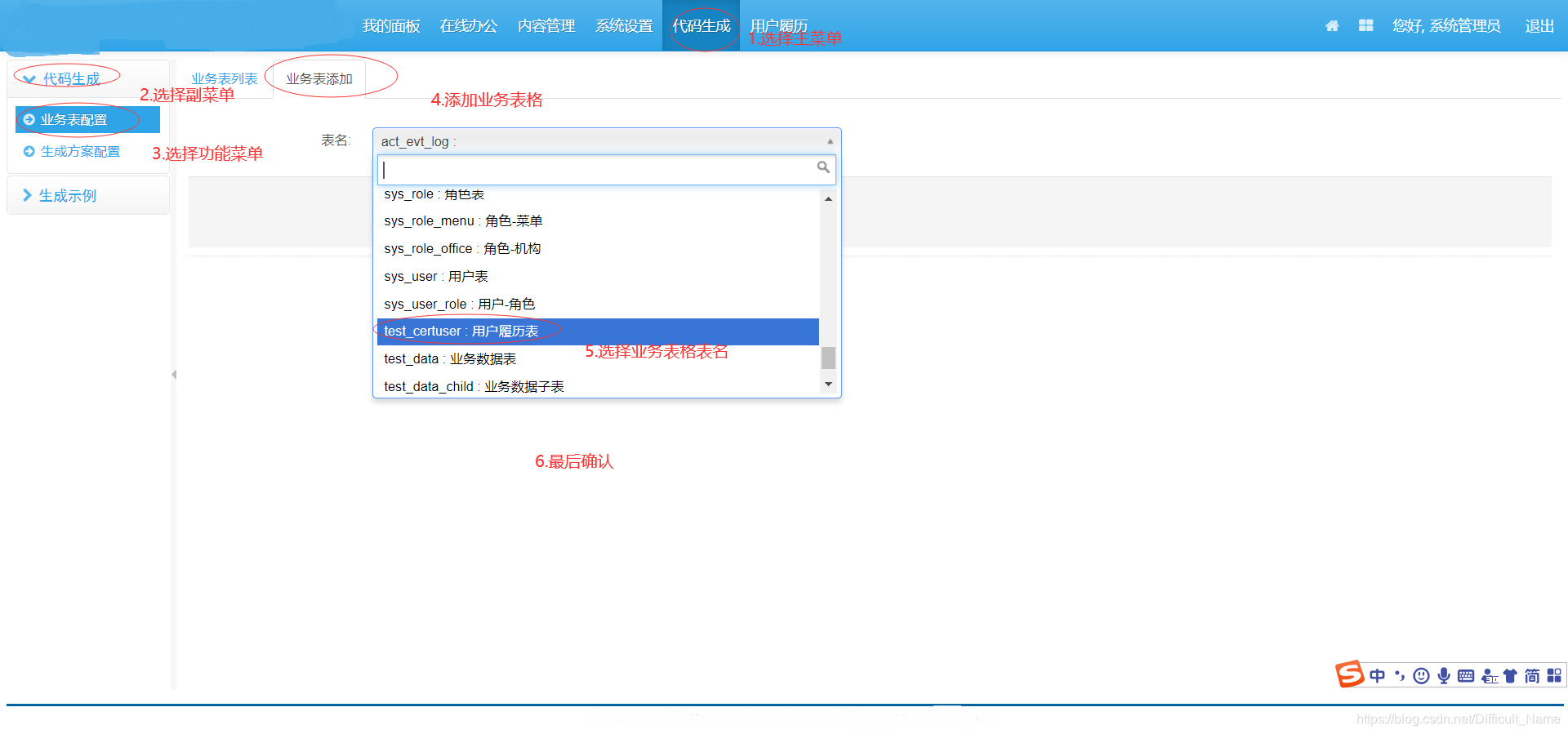Open the Sogou input method logo
This screenshot has height=734, width=1568.
[x=1350, y=674]
